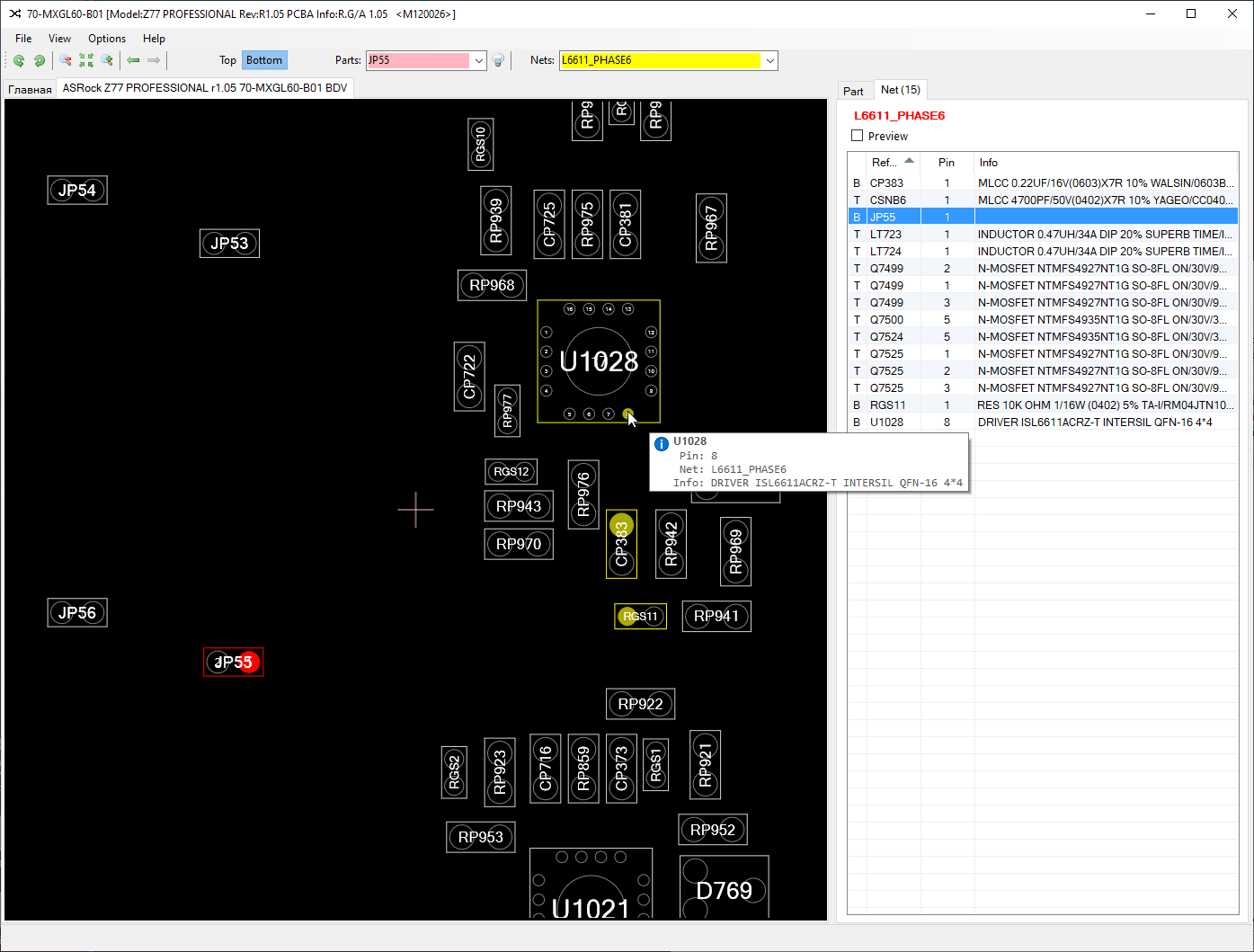Image resolution: width=1254 pixels, height=952 pixels.
Task: Enable the Preview checkbox
Action: 858,136
